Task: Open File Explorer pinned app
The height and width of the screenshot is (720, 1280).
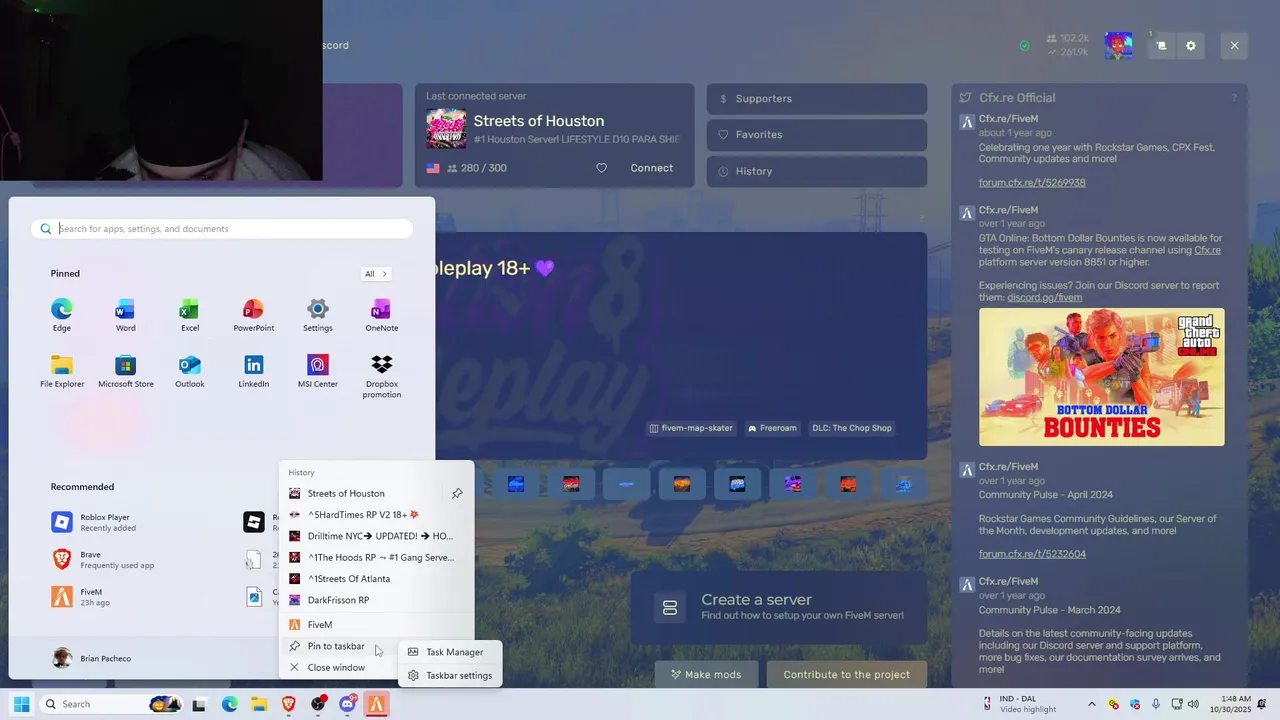Action: (62, 371)
